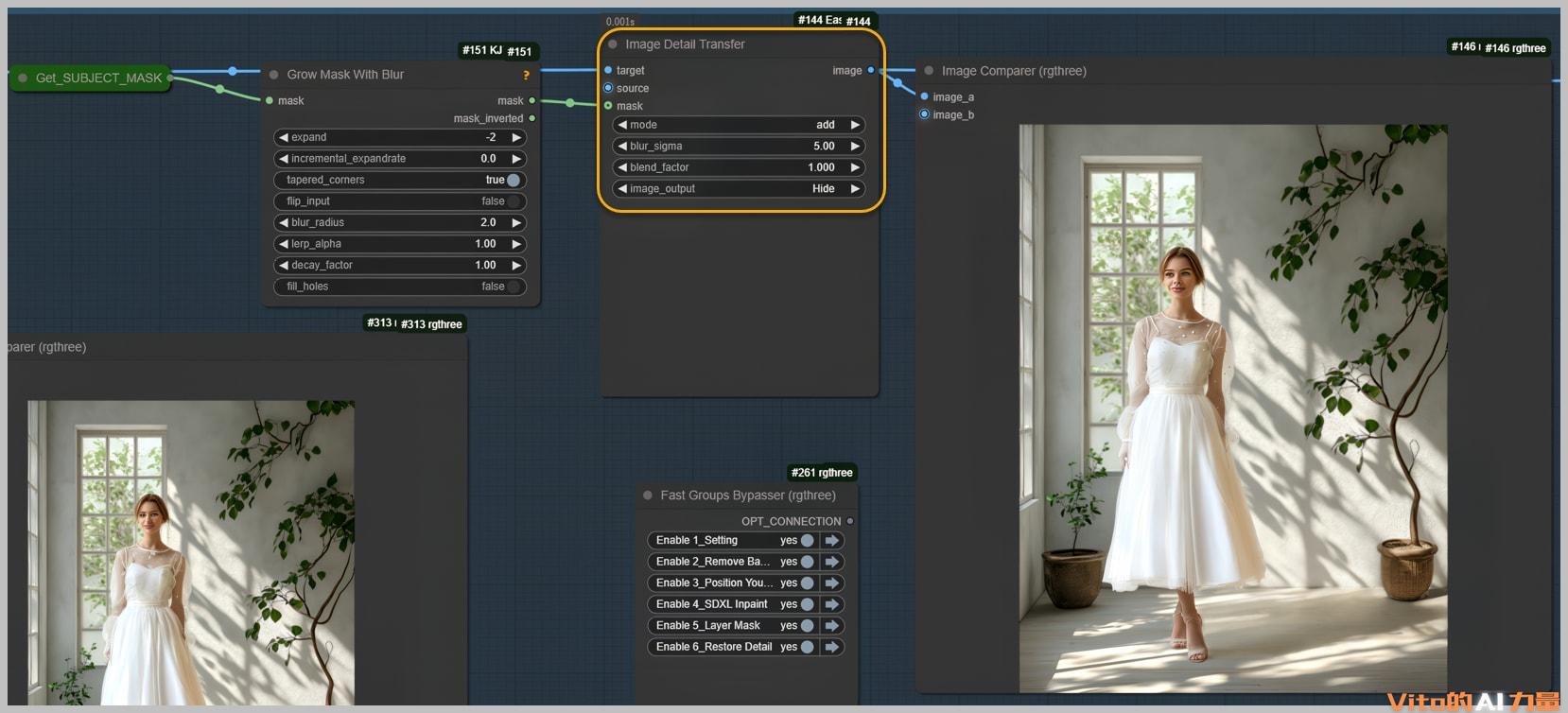Increase expand value with right arrow
The height and width of the screenshot is (713, 1568).
(x=516, y=137)
